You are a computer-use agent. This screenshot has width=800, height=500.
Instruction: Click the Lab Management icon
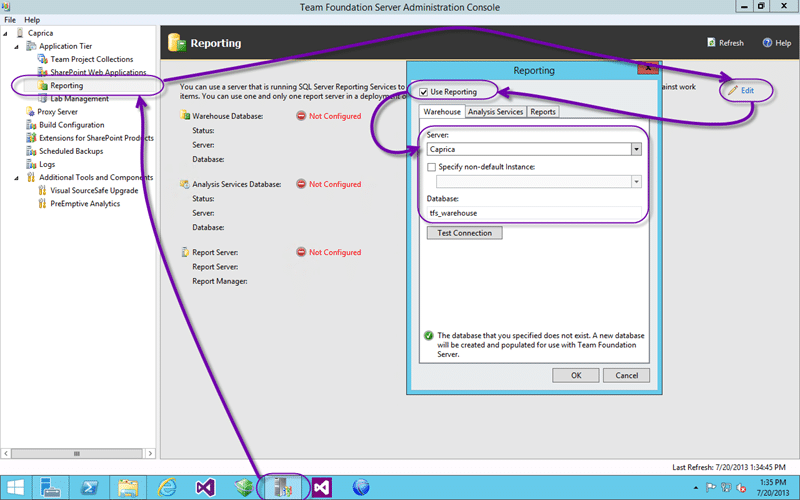pyautogui.click(x=43, y=98)
